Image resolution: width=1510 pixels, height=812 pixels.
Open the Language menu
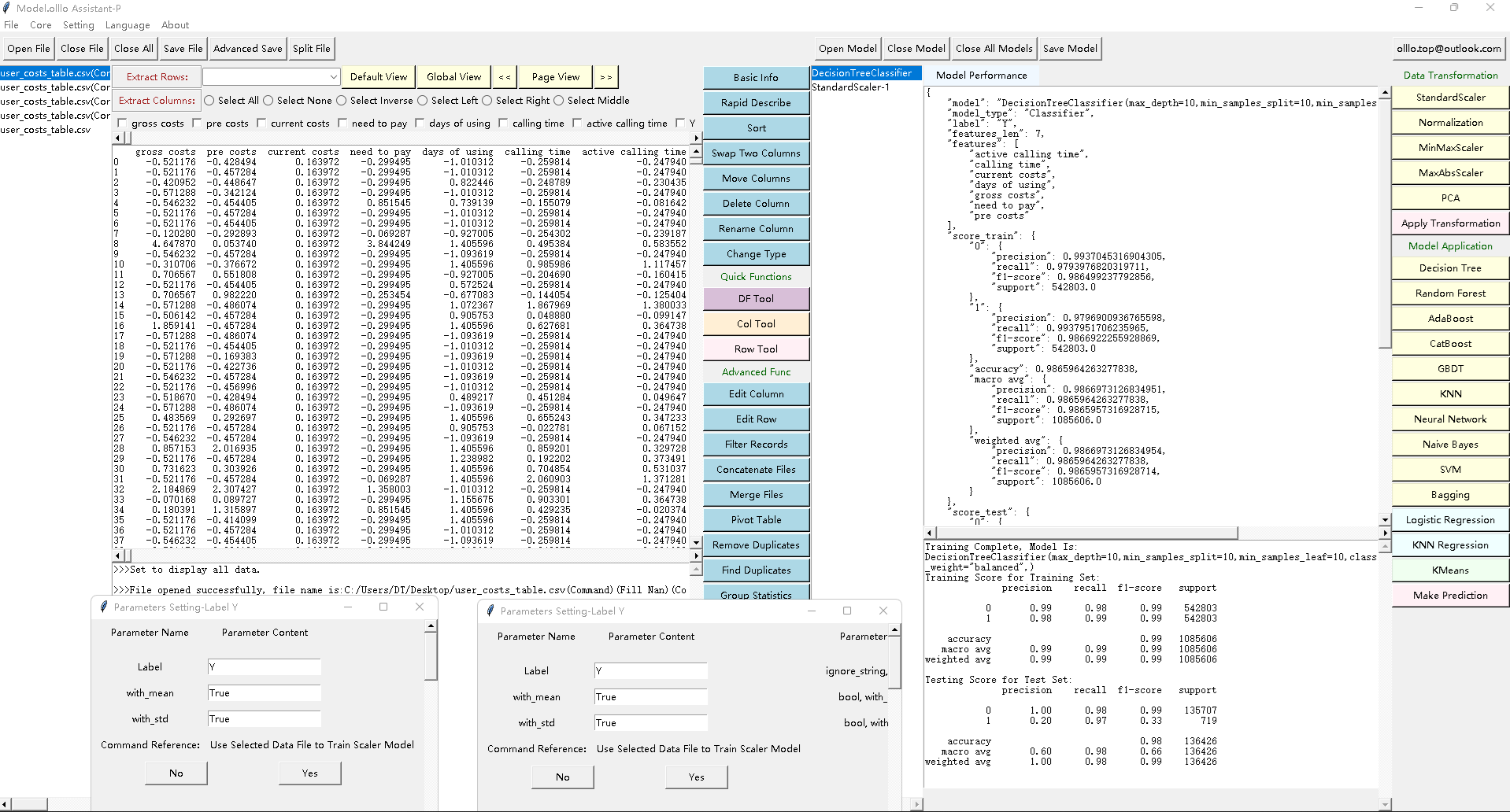click(x=128, y=25)
